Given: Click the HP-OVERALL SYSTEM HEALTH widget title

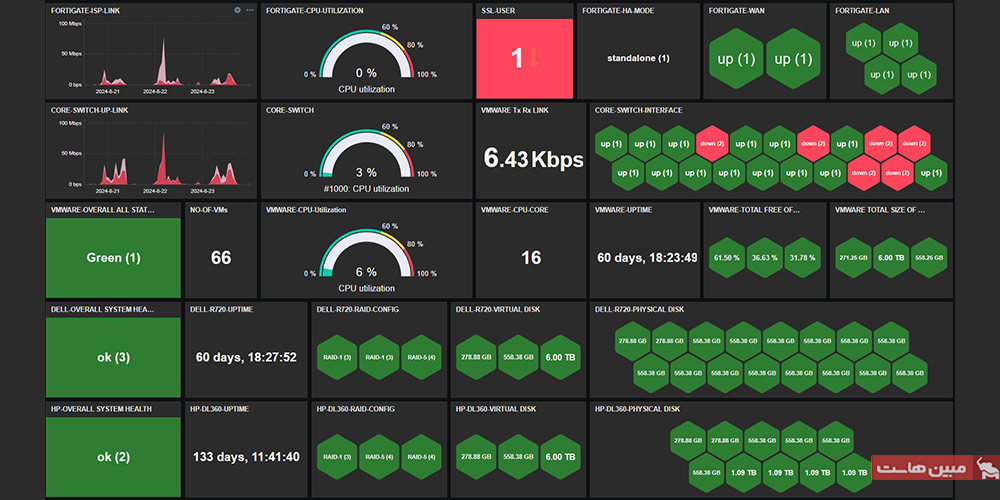Looking at the screenshot, I should (101, 409).
